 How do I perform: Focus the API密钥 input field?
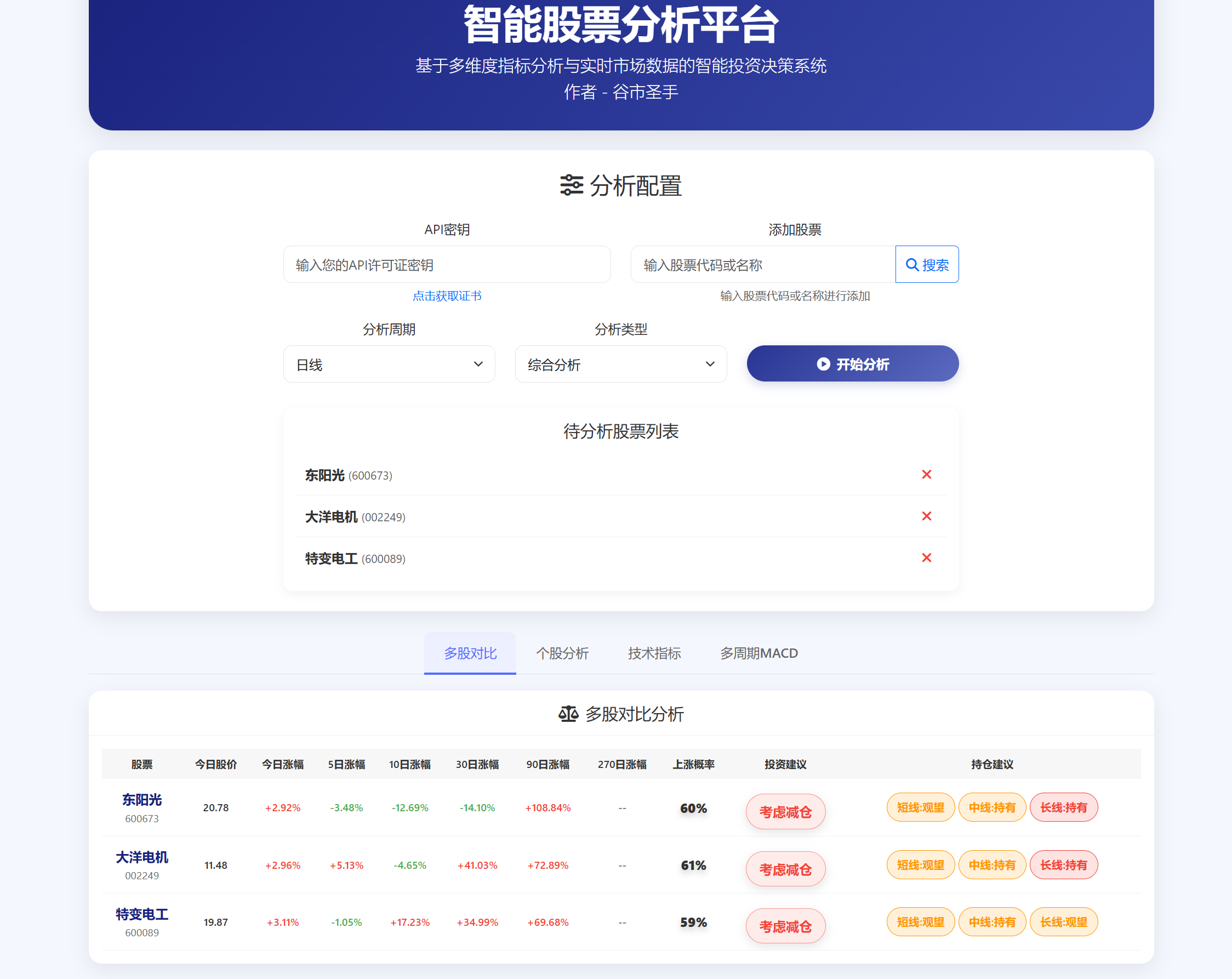[447, 265]
